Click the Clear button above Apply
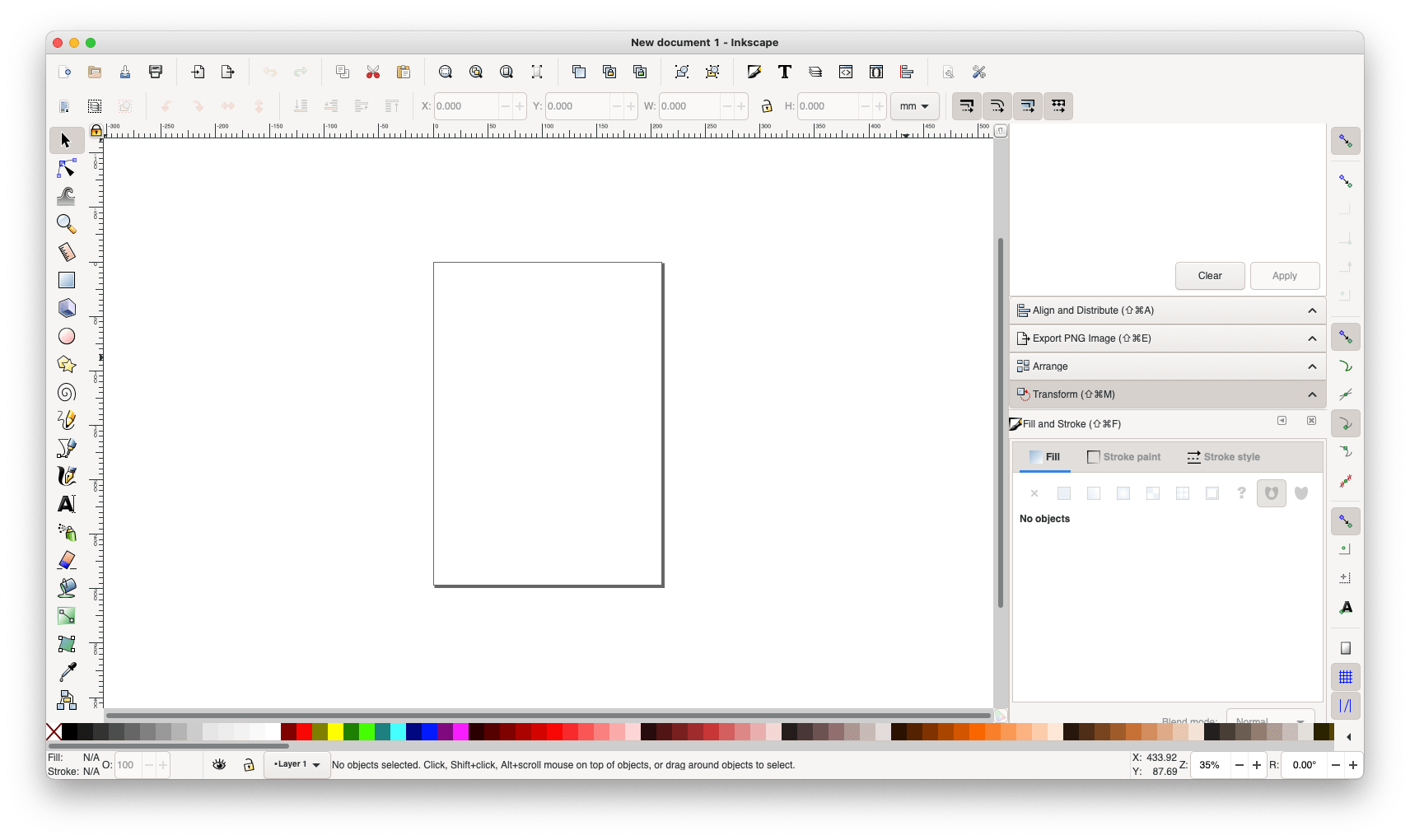This screenshot has width=1410, height=840. [x=1209, y=275]
